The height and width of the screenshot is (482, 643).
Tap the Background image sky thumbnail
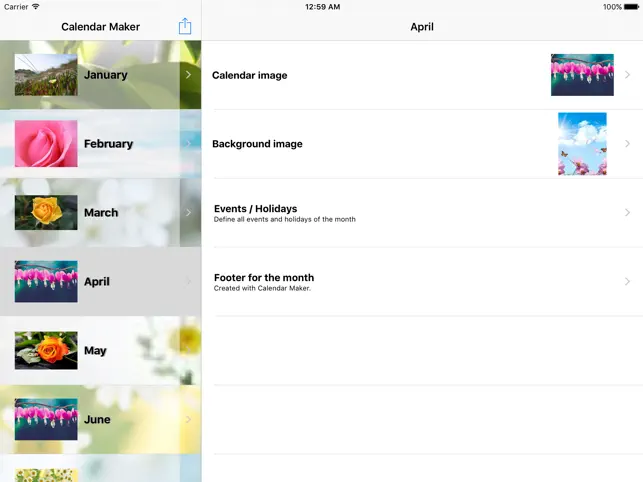(x=582, y=144)
